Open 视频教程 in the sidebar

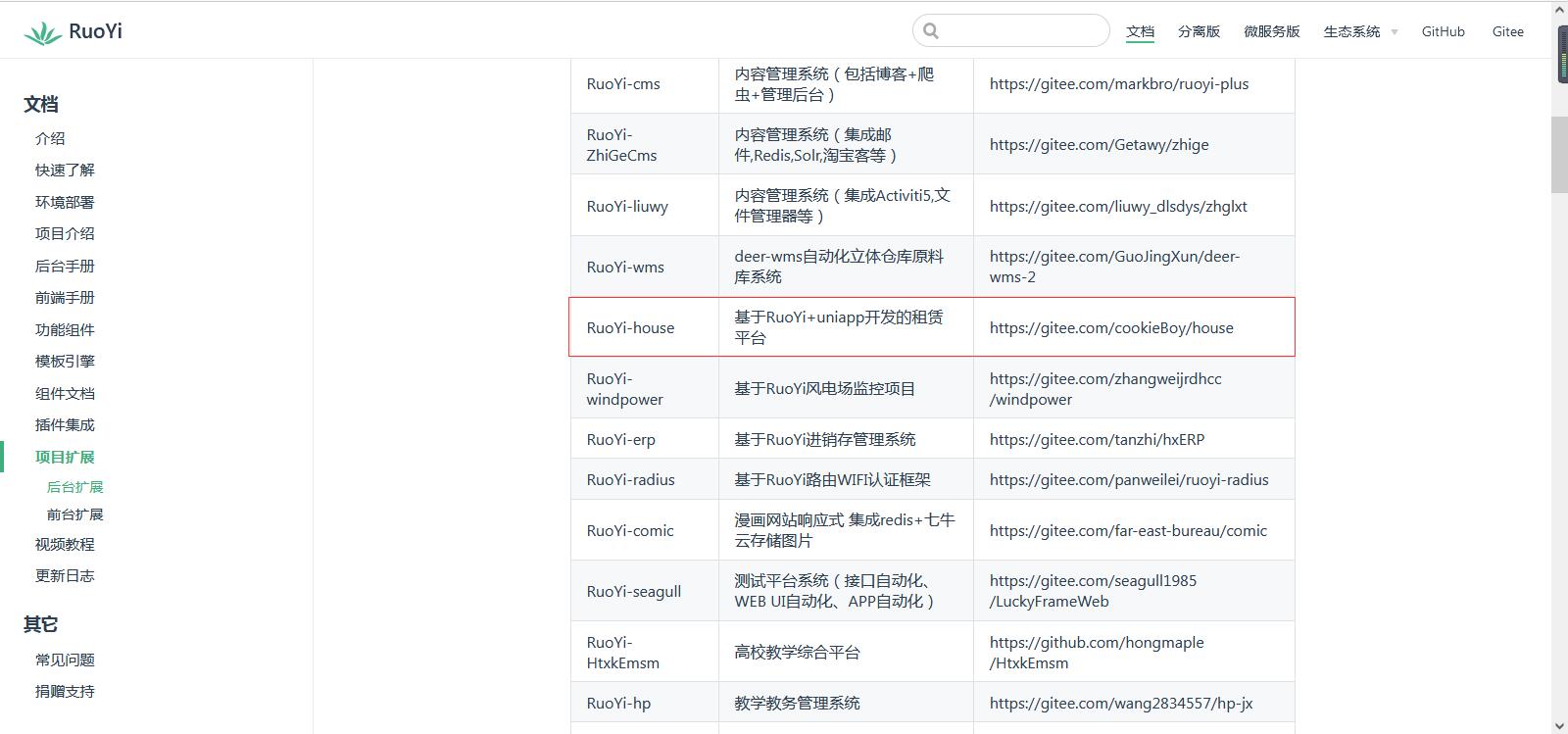tap(65, 544)
